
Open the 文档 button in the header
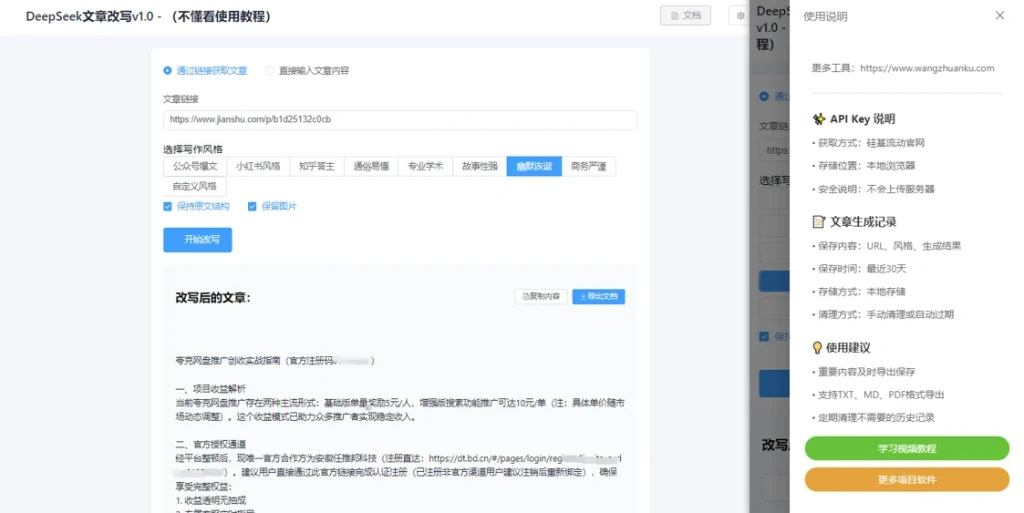pos(685,16)
